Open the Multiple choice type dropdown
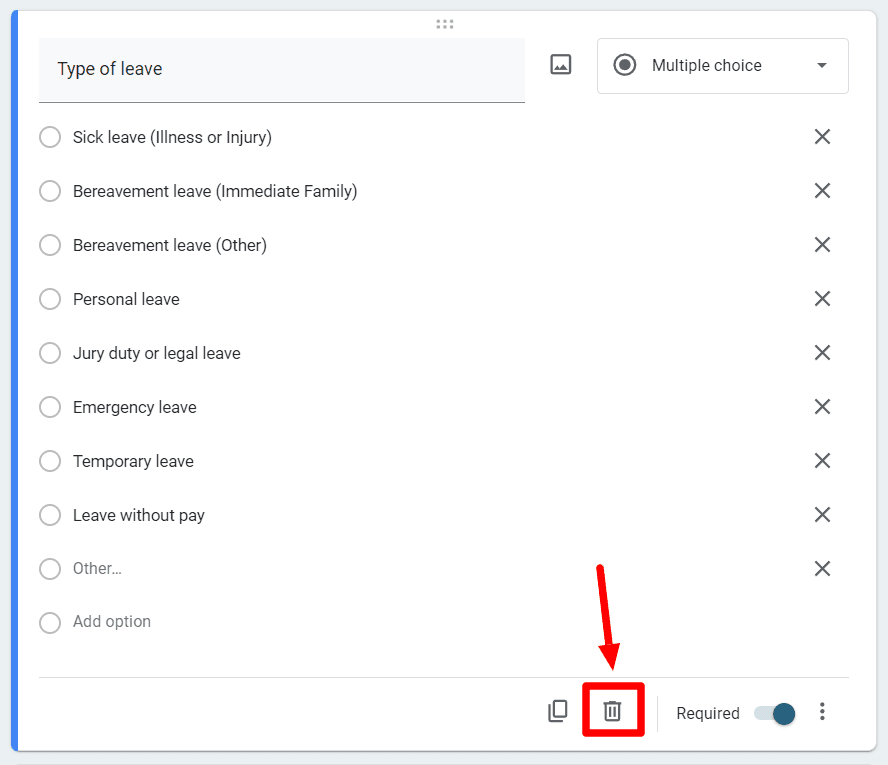The image size is (888, 765). (x=723, y=66)
